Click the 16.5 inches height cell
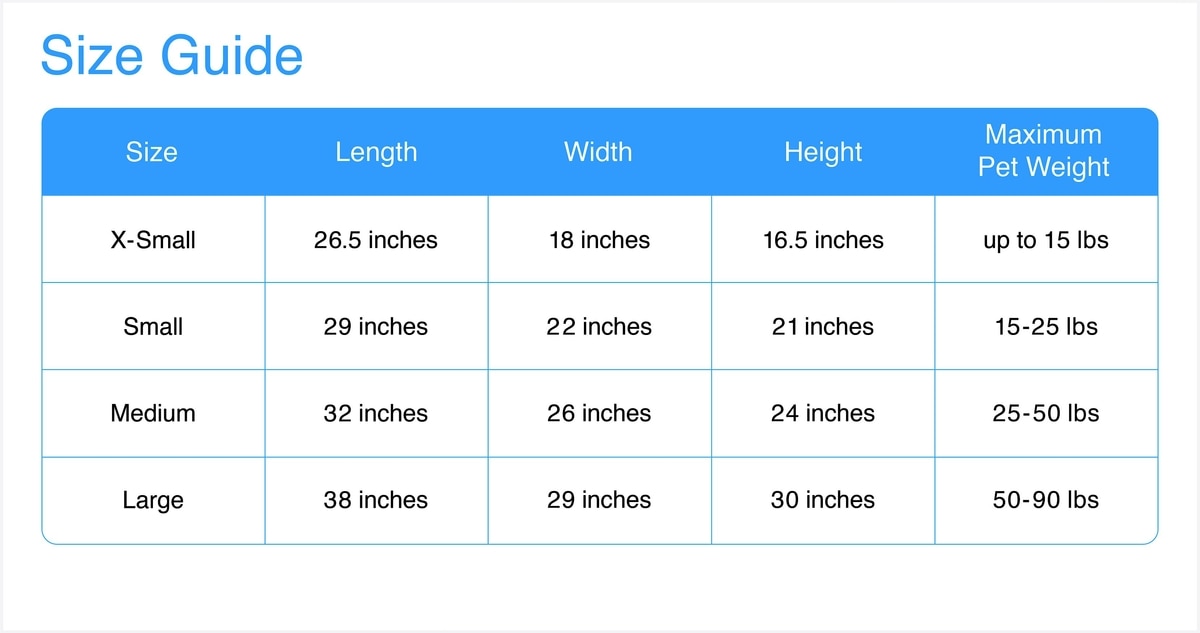The image size is (1200, 633). (823, 240)
